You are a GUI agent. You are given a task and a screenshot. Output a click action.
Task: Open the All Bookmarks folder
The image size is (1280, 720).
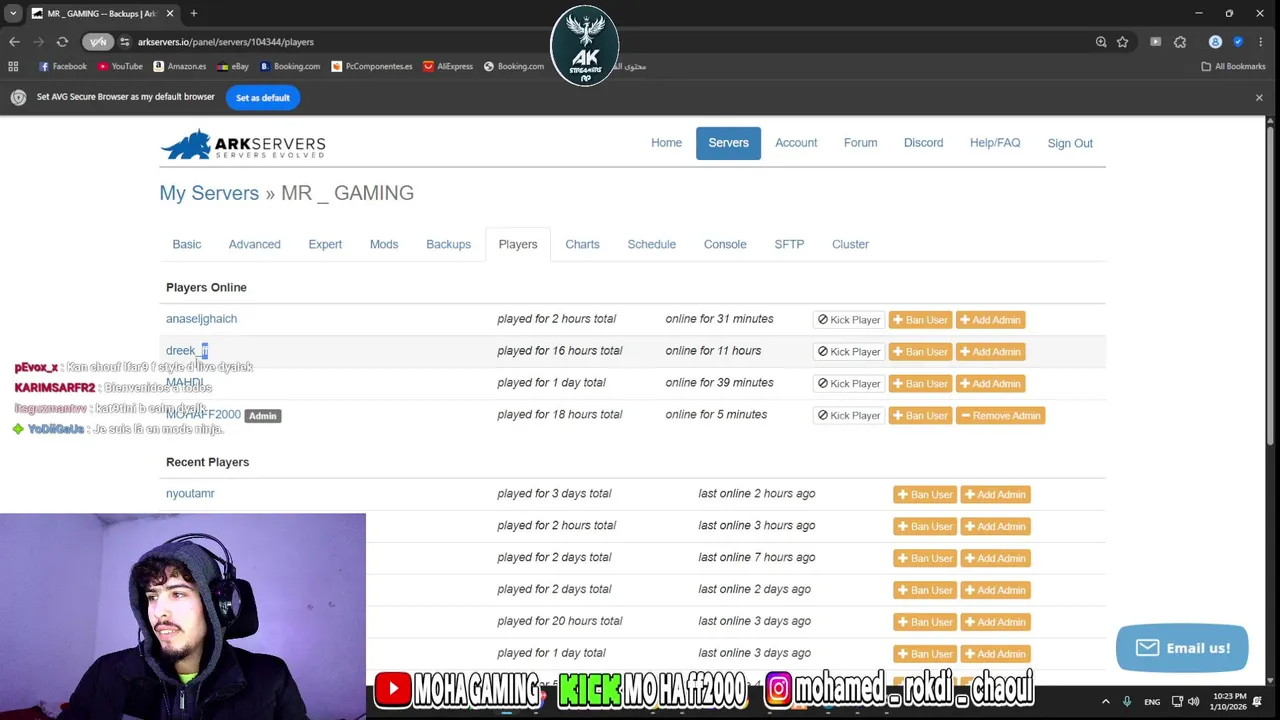(1234, 66)
